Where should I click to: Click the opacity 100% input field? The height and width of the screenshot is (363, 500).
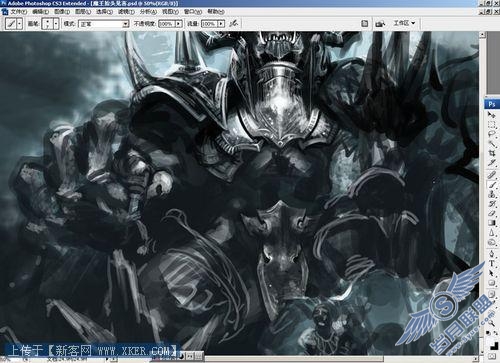[x=167, y=24]
